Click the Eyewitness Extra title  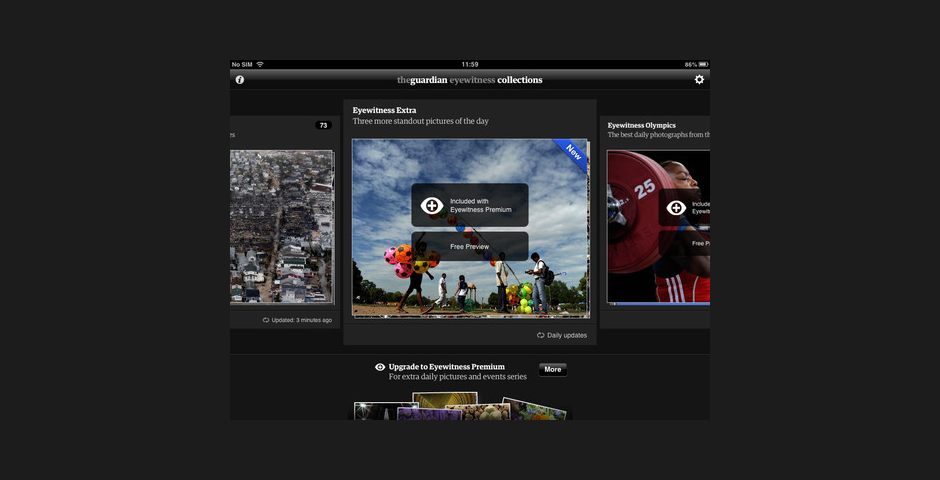(x=384, y=110)
